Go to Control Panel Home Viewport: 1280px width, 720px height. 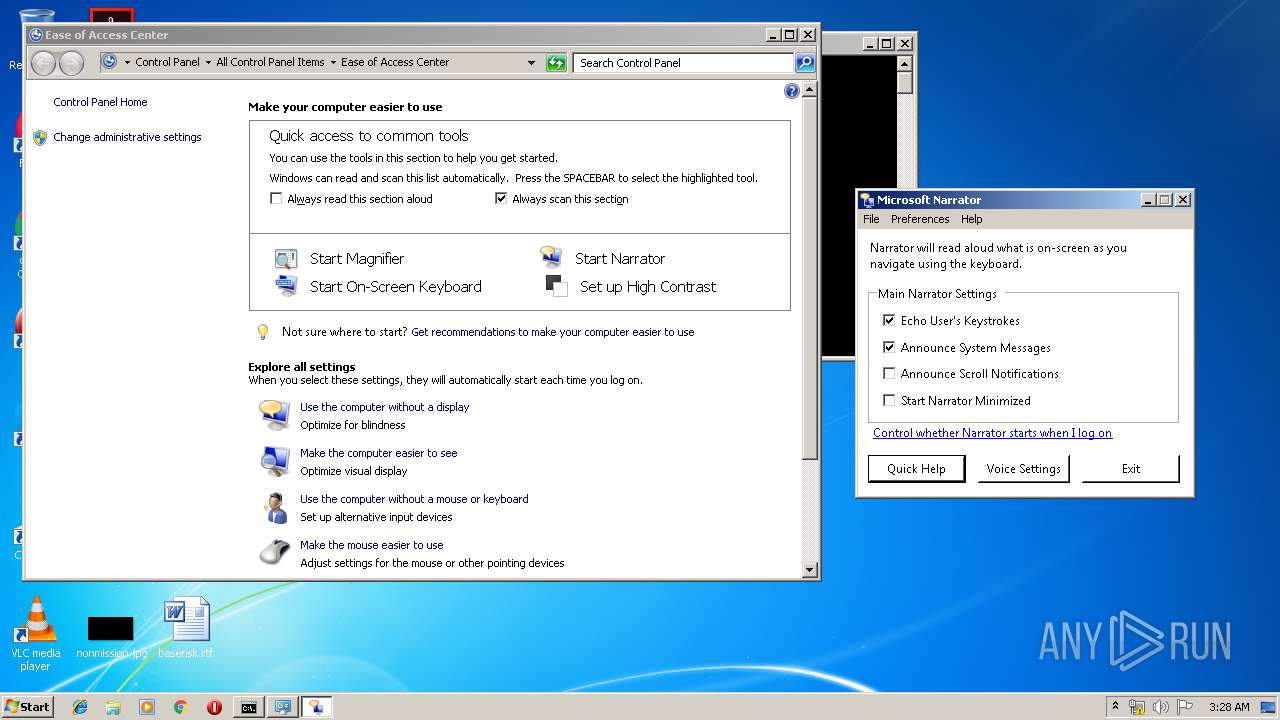[x=100, y=102]
